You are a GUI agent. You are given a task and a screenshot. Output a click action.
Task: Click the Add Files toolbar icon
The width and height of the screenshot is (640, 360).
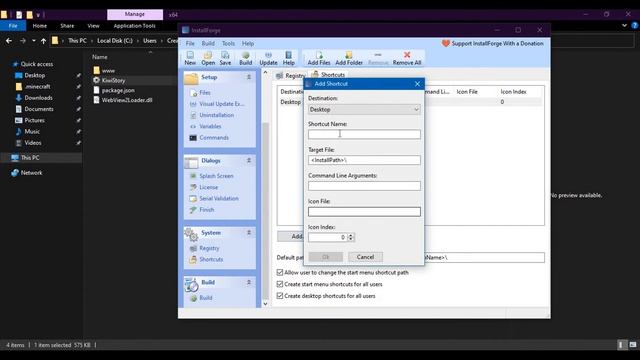tap(319, 58)
